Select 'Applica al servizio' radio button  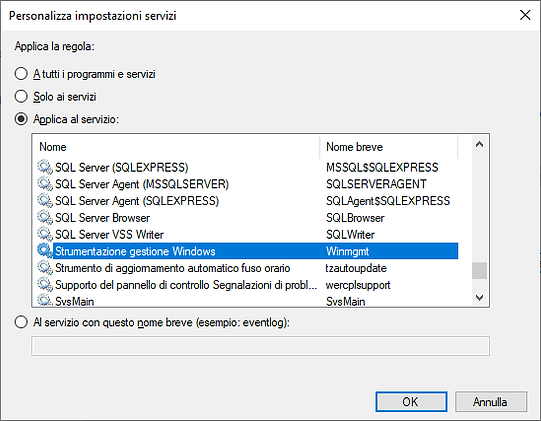(x=21, y=119)
